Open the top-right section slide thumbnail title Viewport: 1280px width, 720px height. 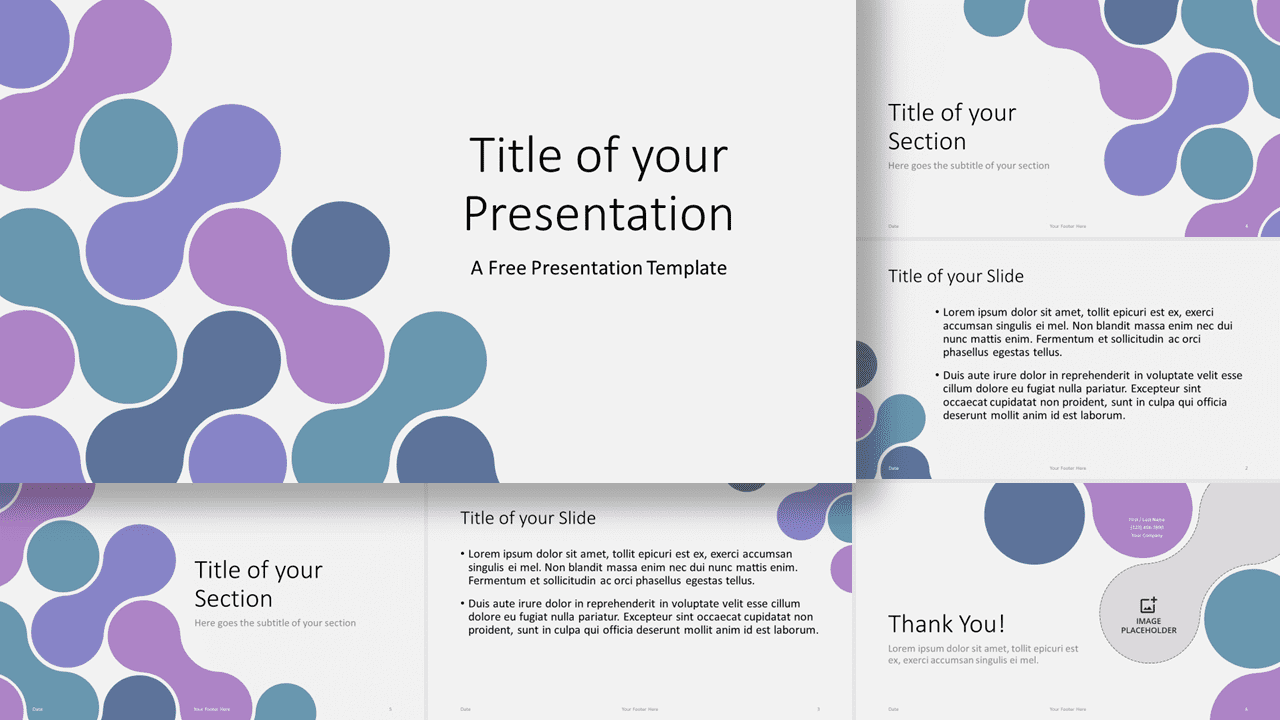tap(952, 127)
